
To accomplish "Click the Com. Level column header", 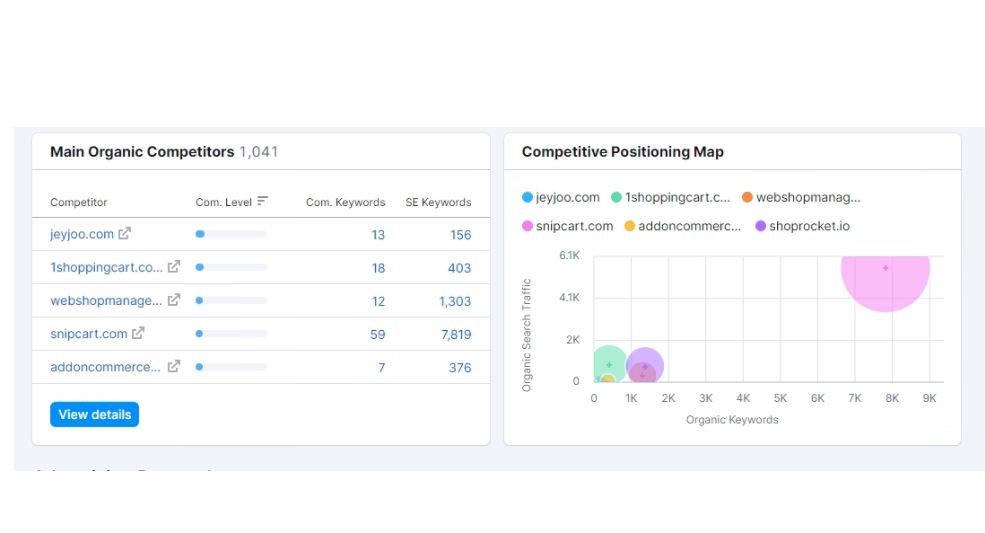I will 224,202.
